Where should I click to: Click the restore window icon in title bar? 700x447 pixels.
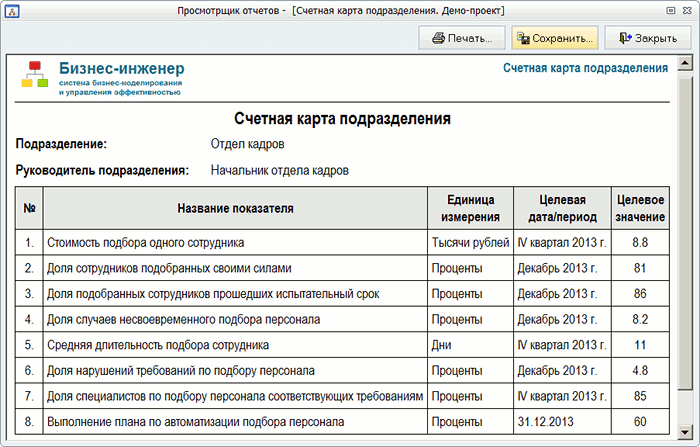coord(671,11)
